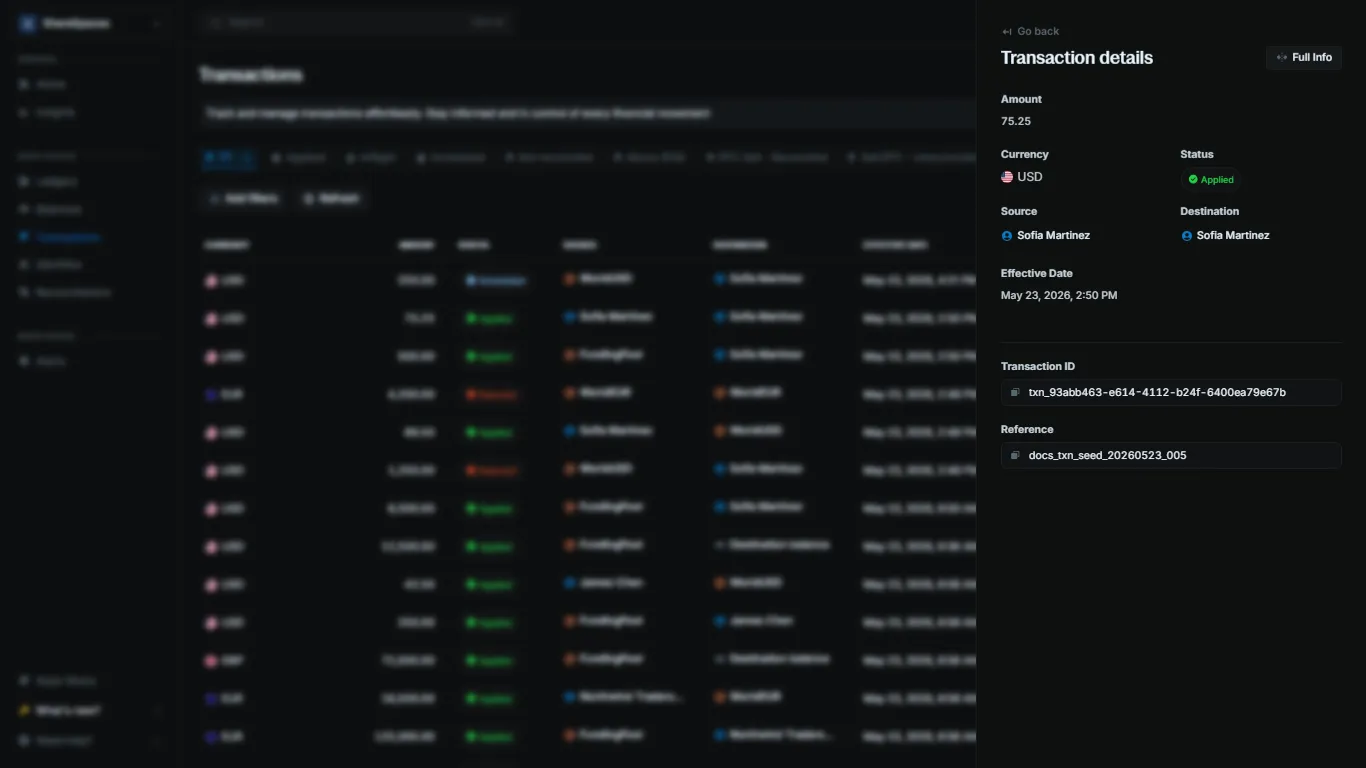Select the amount value 75.25
Viewport: 1366px width, 768px height.
(1016, 121)
